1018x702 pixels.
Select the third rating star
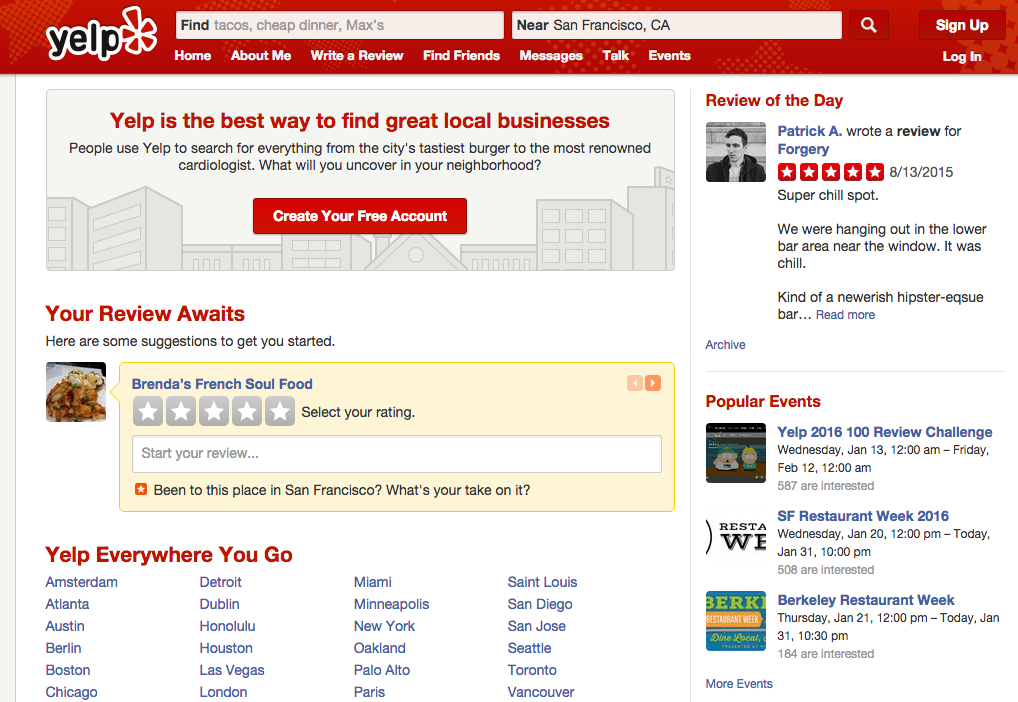(214, 411)
